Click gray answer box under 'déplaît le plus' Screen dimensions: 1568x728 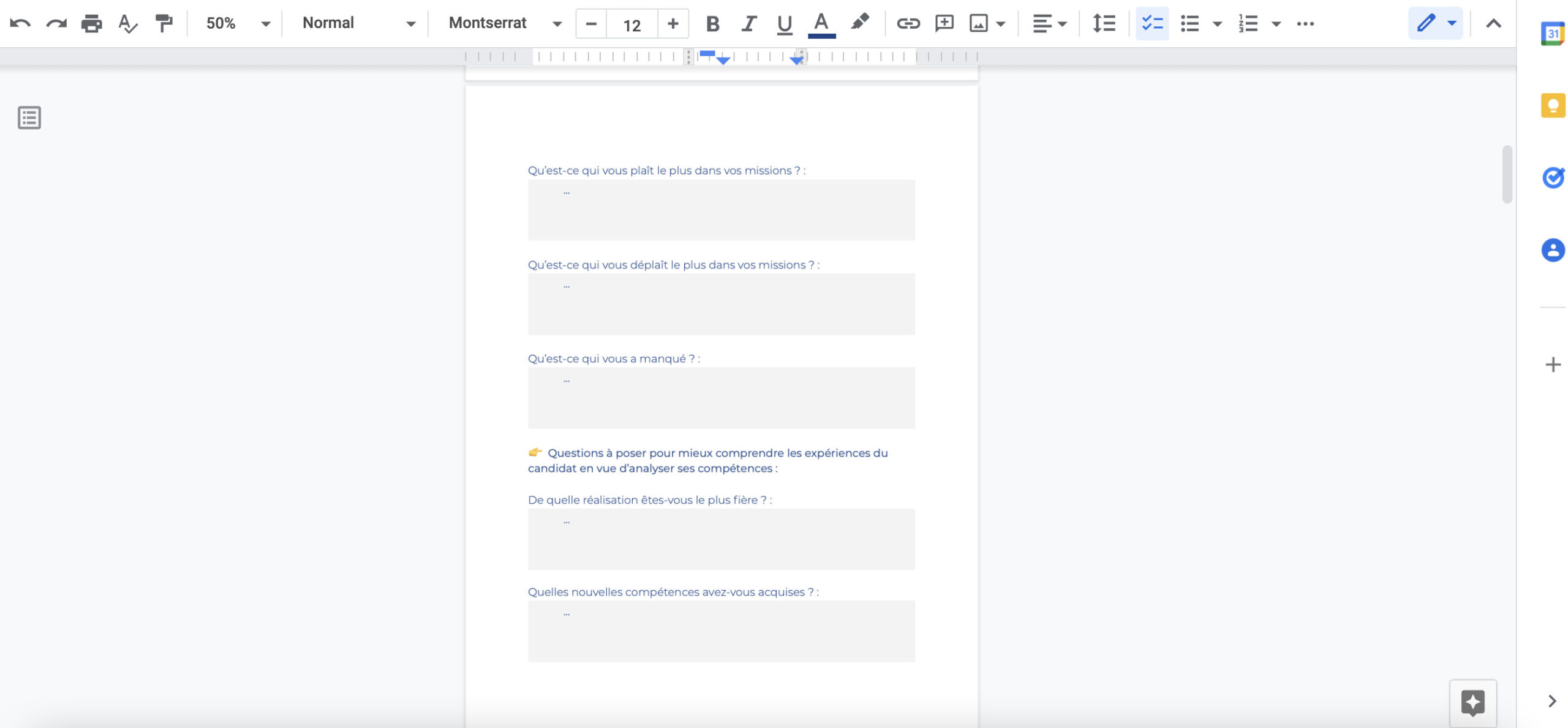pos(721,304)
